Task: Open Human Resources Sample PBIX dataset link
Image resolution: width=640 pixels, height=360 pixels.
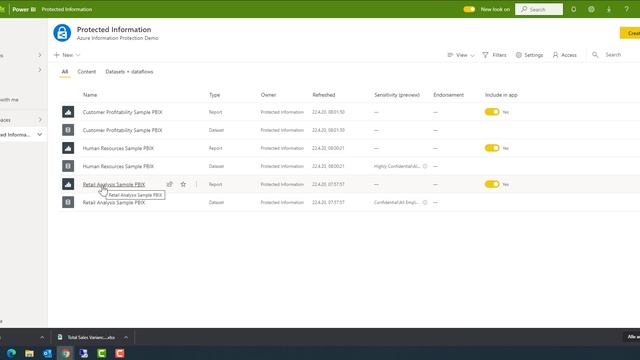Action: coord(118,166)
